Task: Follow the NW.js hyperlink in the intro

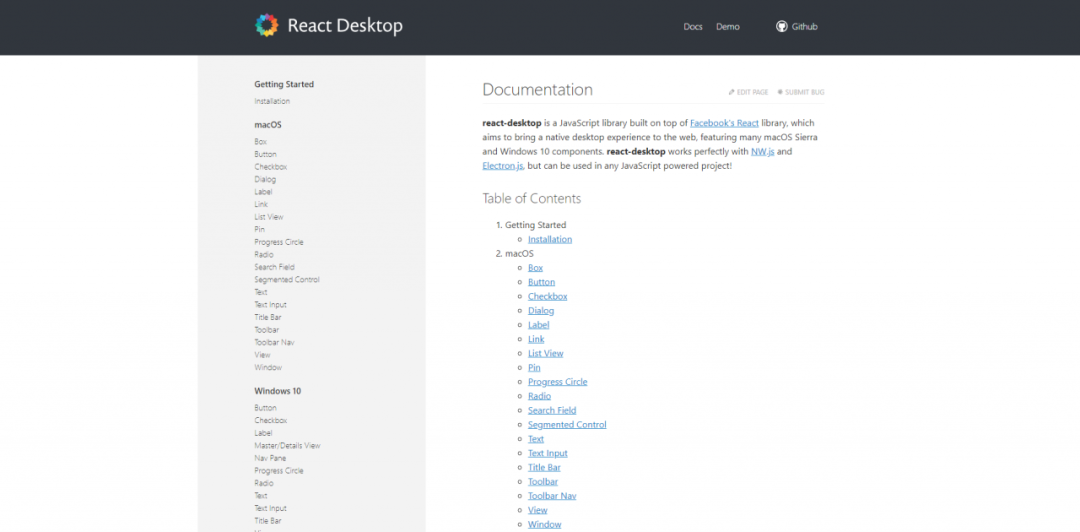Action: click(x=762, y=152)
